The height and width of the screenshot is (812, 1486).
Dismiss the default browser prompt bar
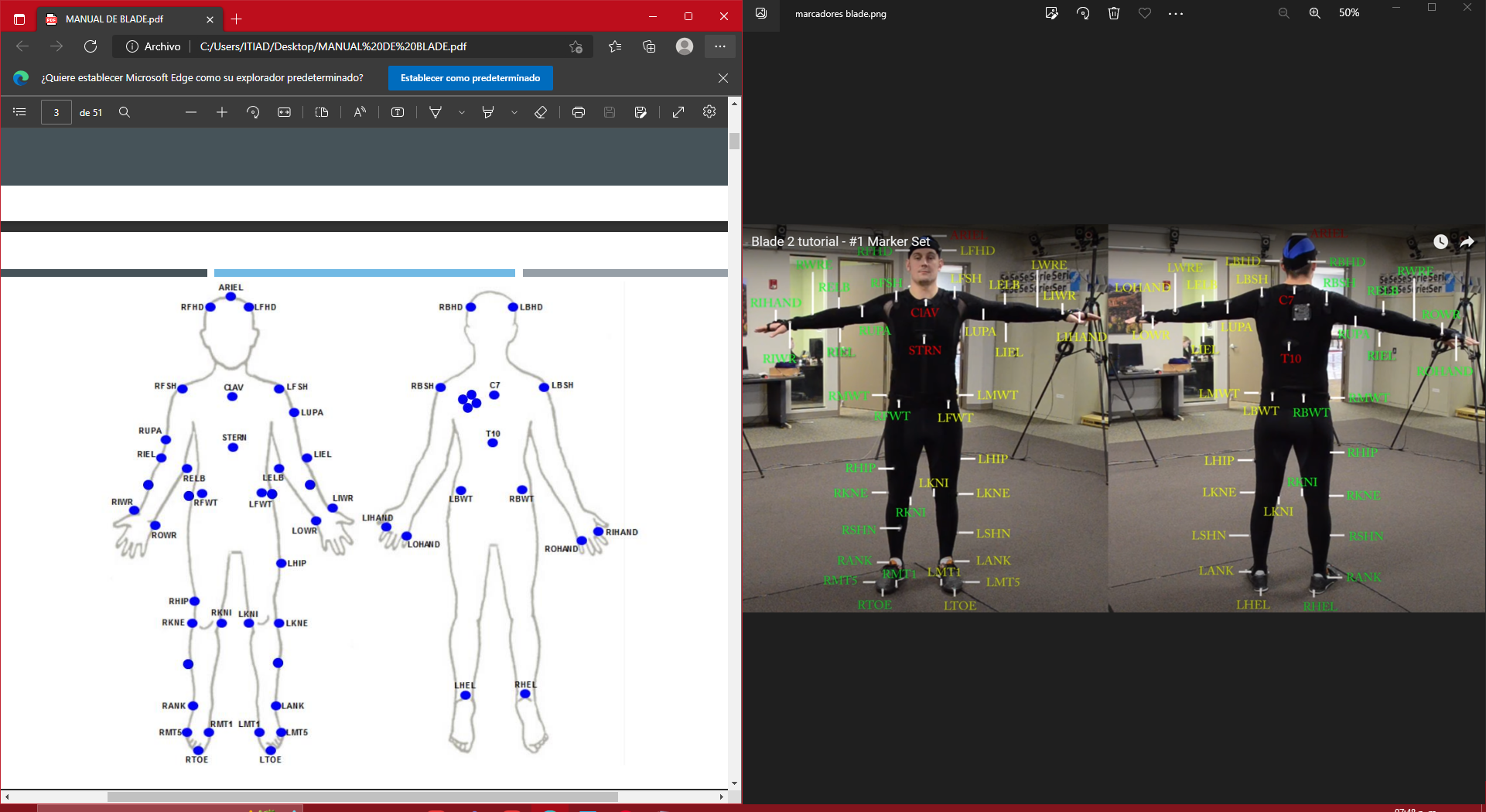click(x=723, y=78)
